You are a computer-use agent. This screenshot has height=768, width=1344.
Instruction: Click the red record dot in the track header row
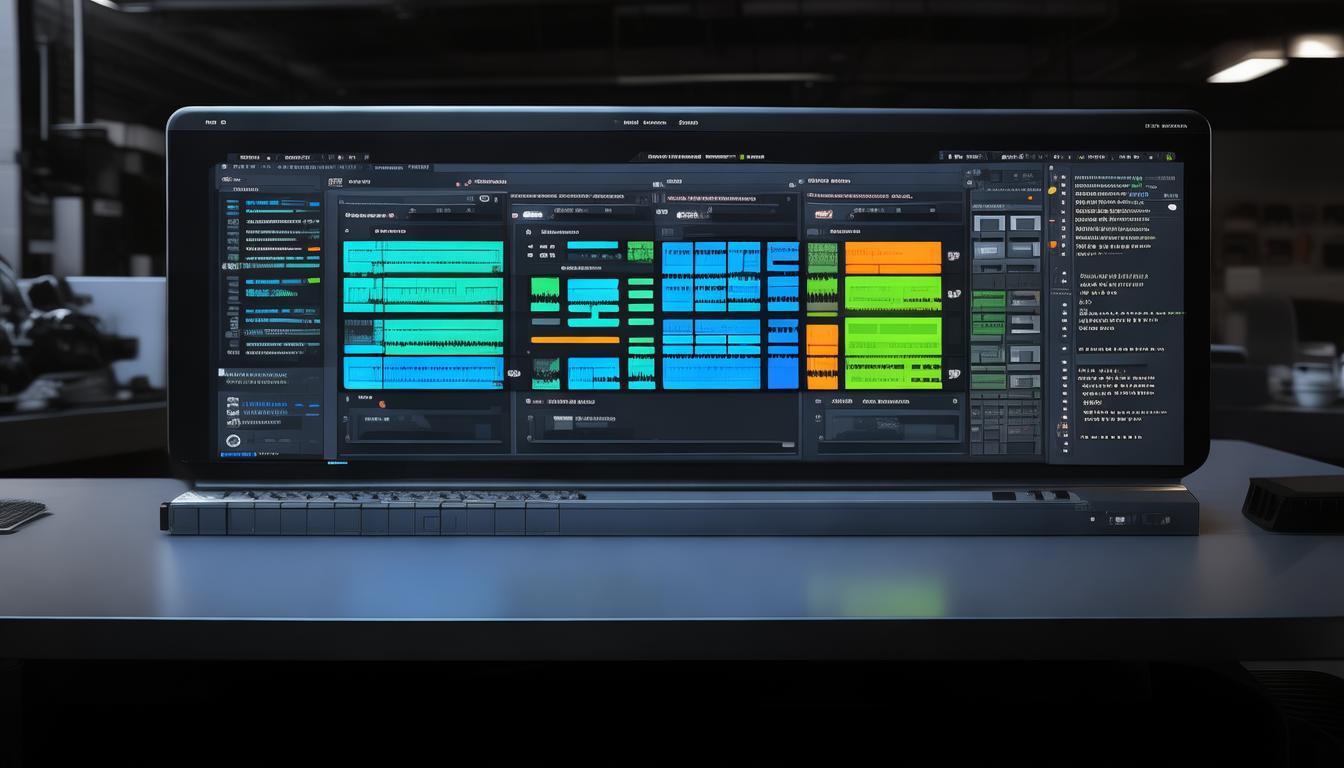(x=458, y=184)
